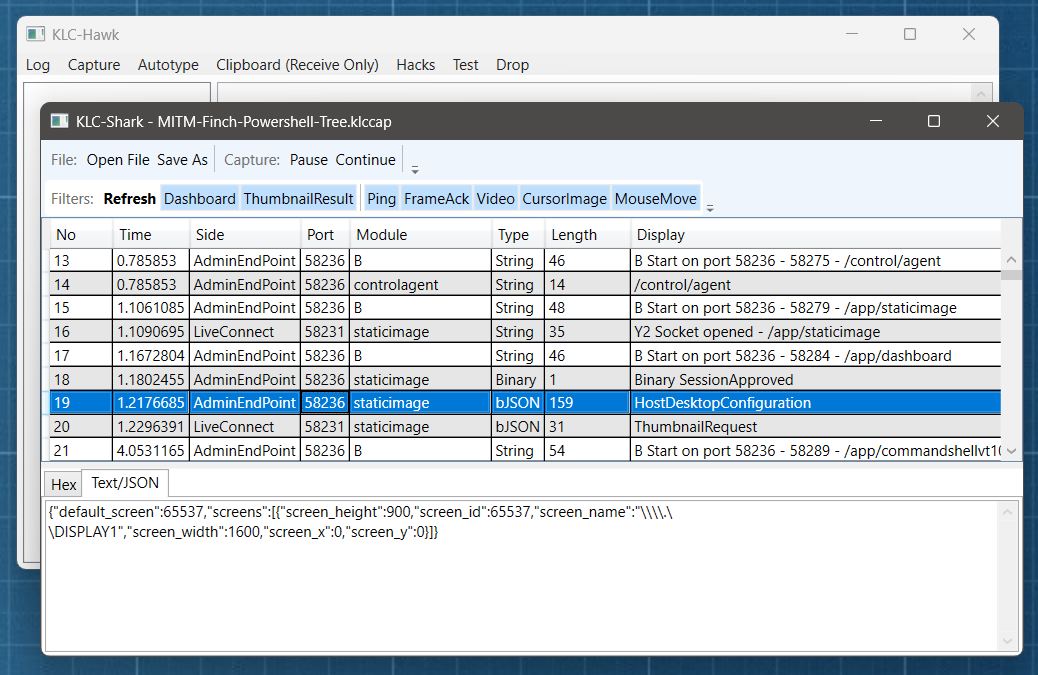The image size is (1038, 675).
Task: Click JSON pane scrollbar down arrow
Action: [1007, 641]
